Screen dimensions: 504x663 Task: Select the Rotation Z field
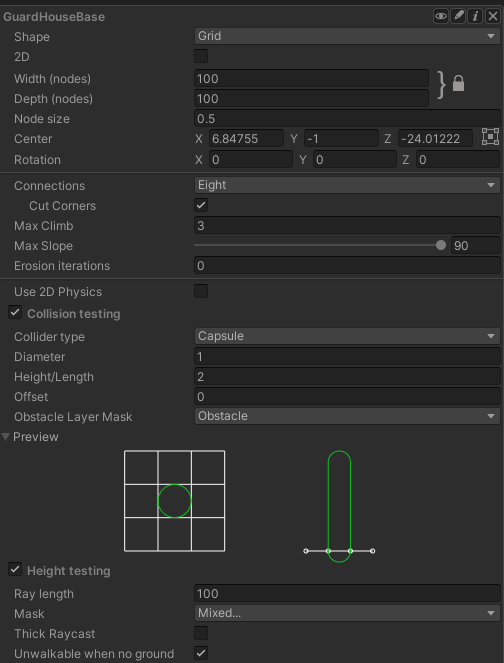[458, 160]
